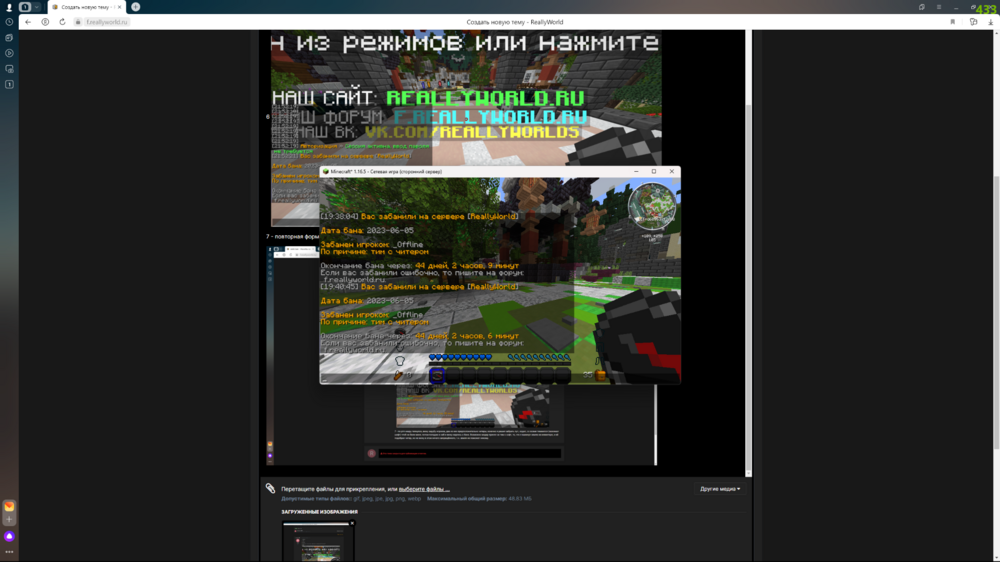Click the uploaded image thumbnail
The width and height of the screenshot is (1000, 562).
pyautogui.click(x=318, y=541)
